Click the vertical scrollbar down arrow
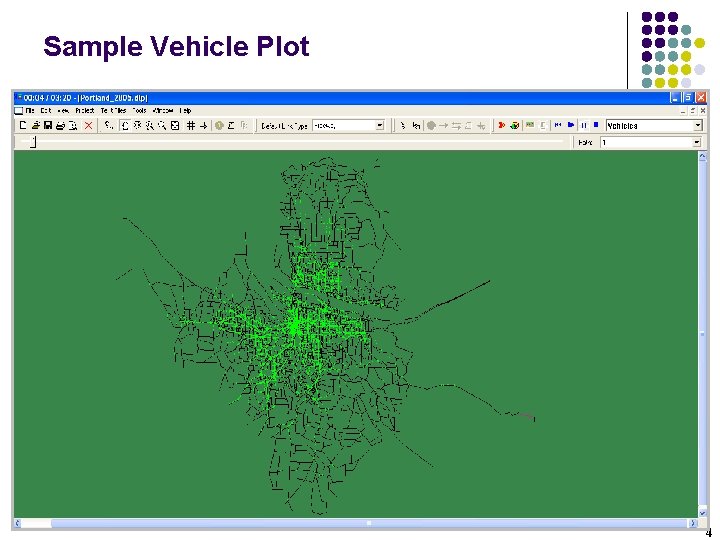 coord(703,513)
